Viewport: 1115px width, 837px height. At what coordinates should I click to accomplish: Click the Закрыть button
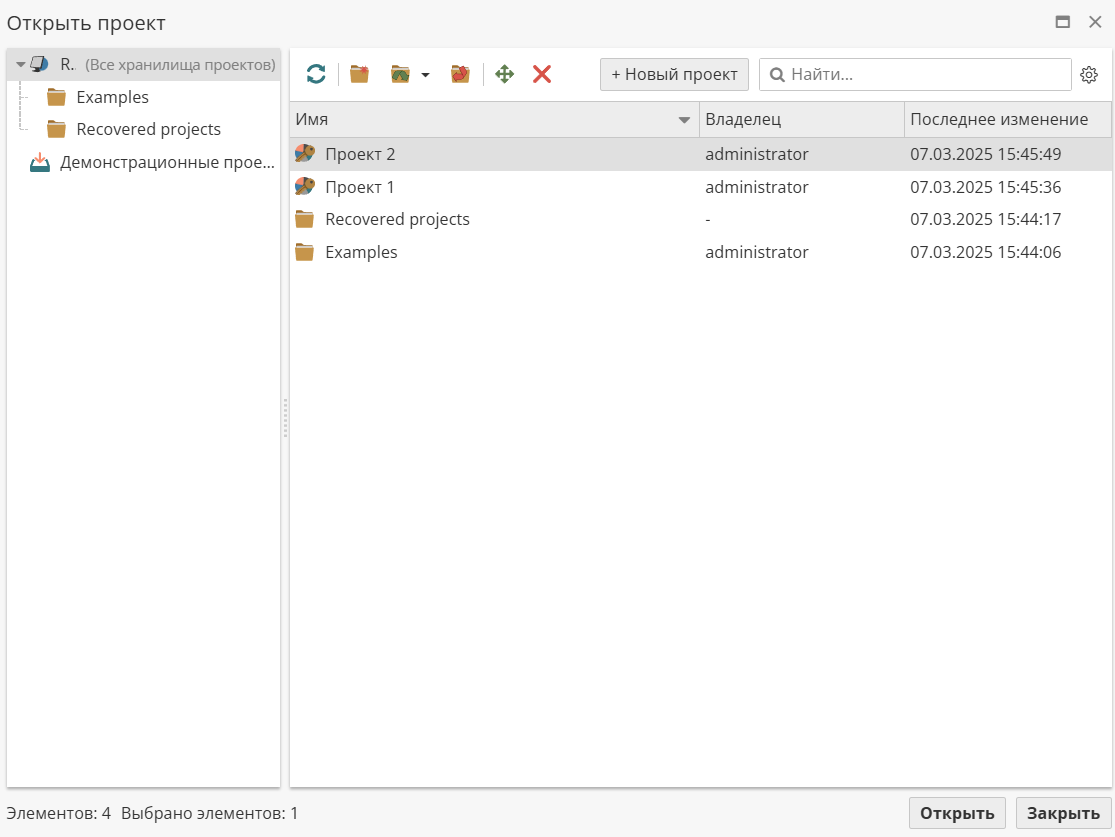pos(1063,813)
